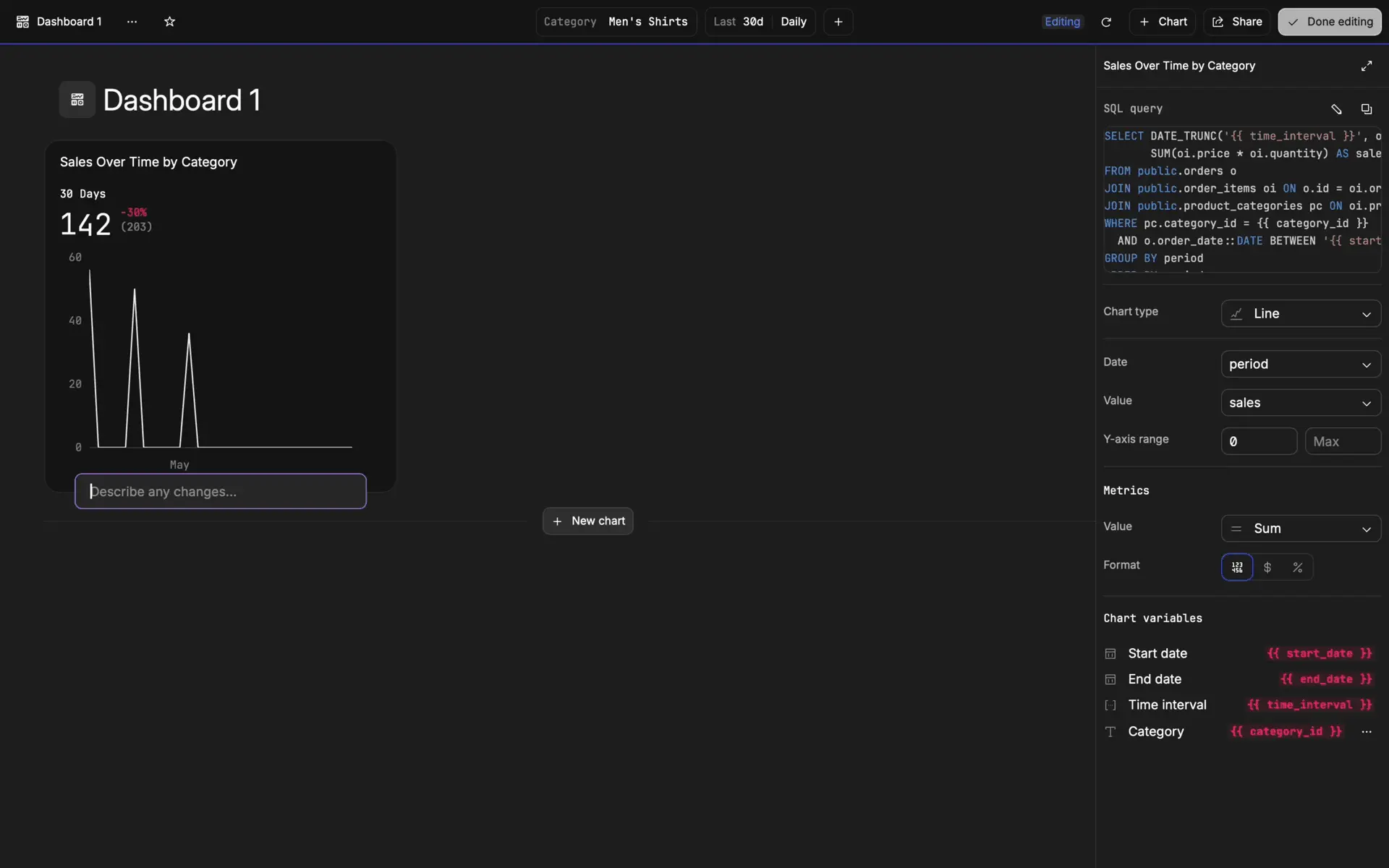Viewport: 1389px width, 868px height.
Task: Select plain number format
Action: click(x=1237, y=567)
